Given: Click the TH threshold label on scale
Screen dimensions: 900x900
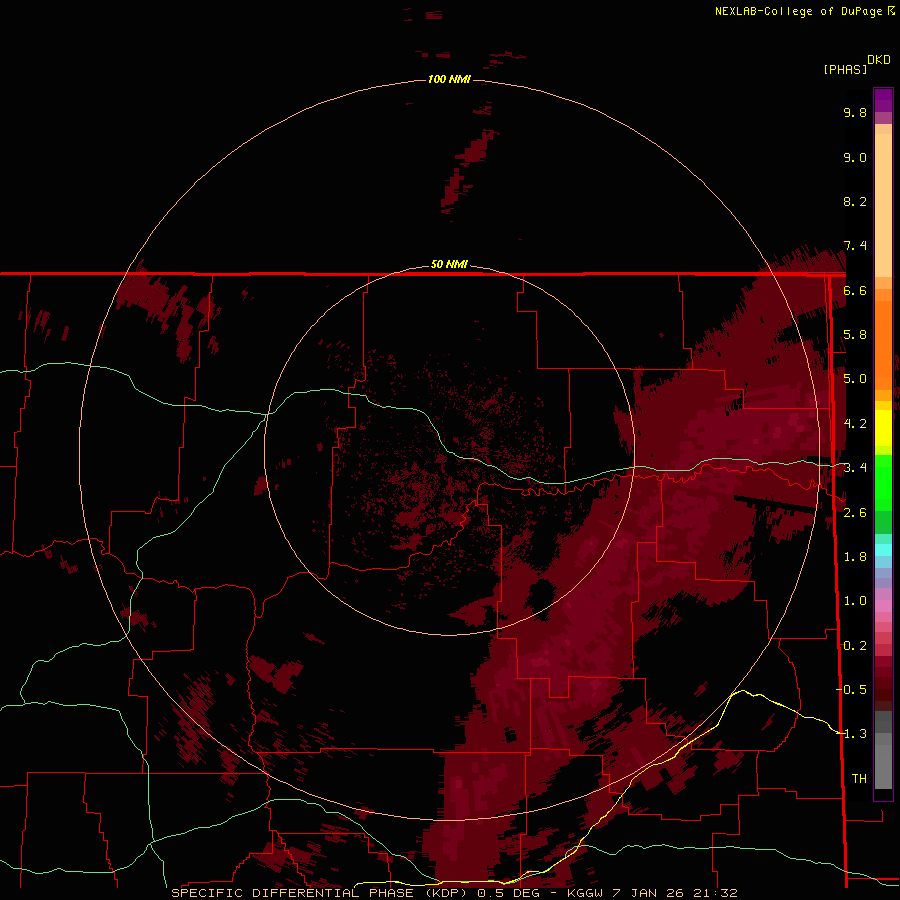Looking at the screenshot, I should 859,779.
